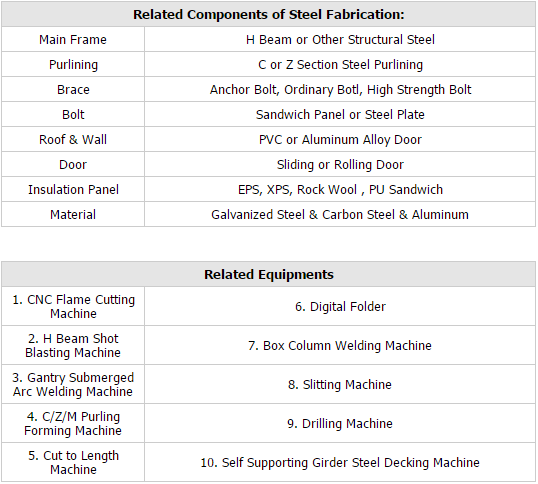Click the 'Related Components of Steel Fabrication' header
Screen dimensions: 538x484
click(269, 14)
